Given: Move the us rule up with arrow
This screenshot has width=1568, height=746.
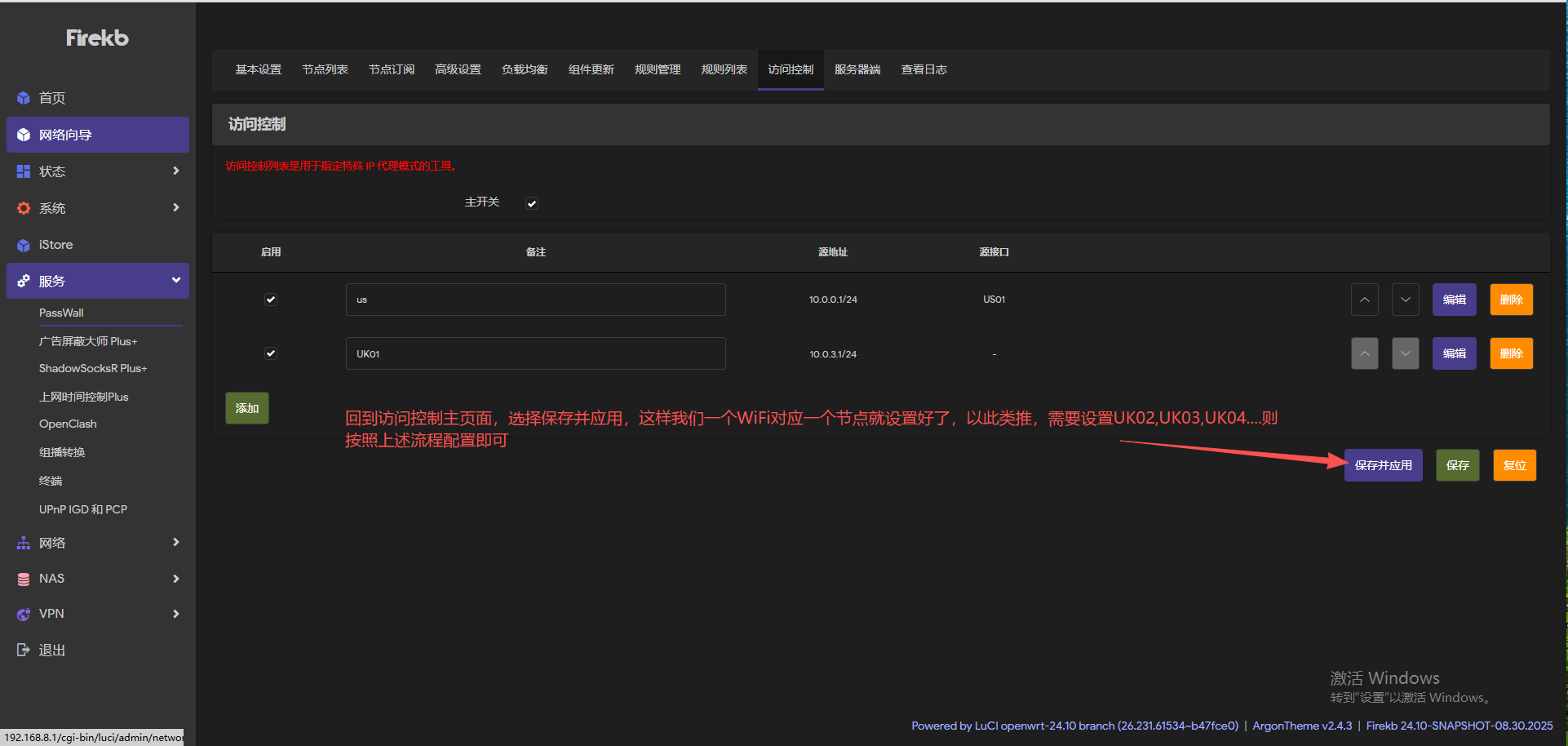Looking at the screenshot, I should click(1364, 300).
